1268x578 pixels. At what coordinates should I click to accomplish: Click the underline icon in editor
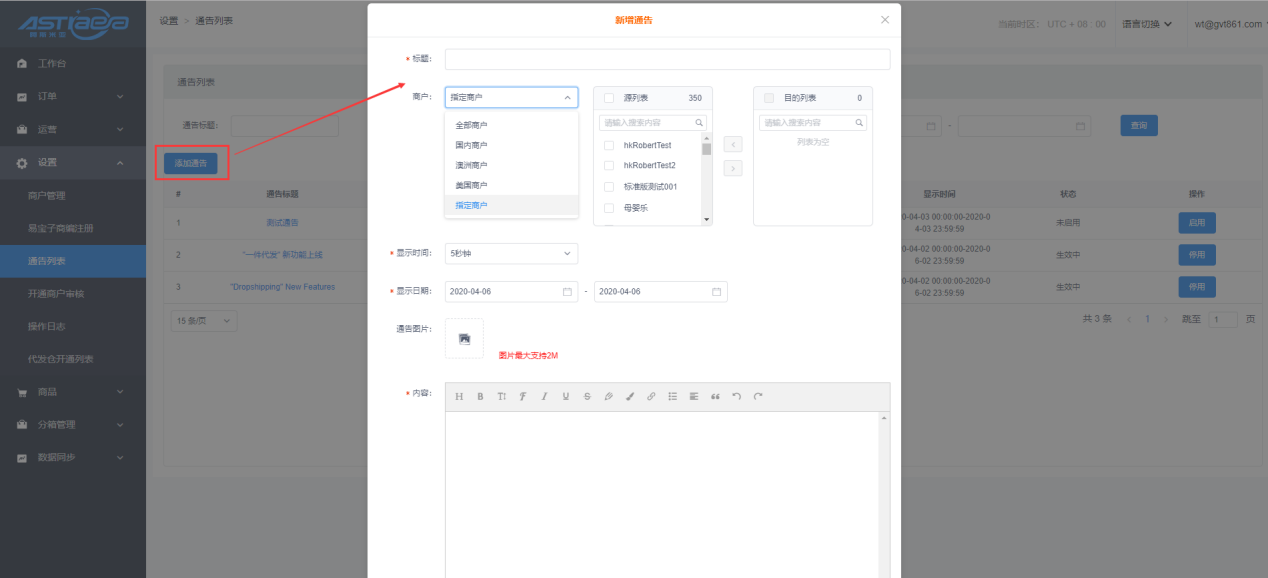[565, 397]
